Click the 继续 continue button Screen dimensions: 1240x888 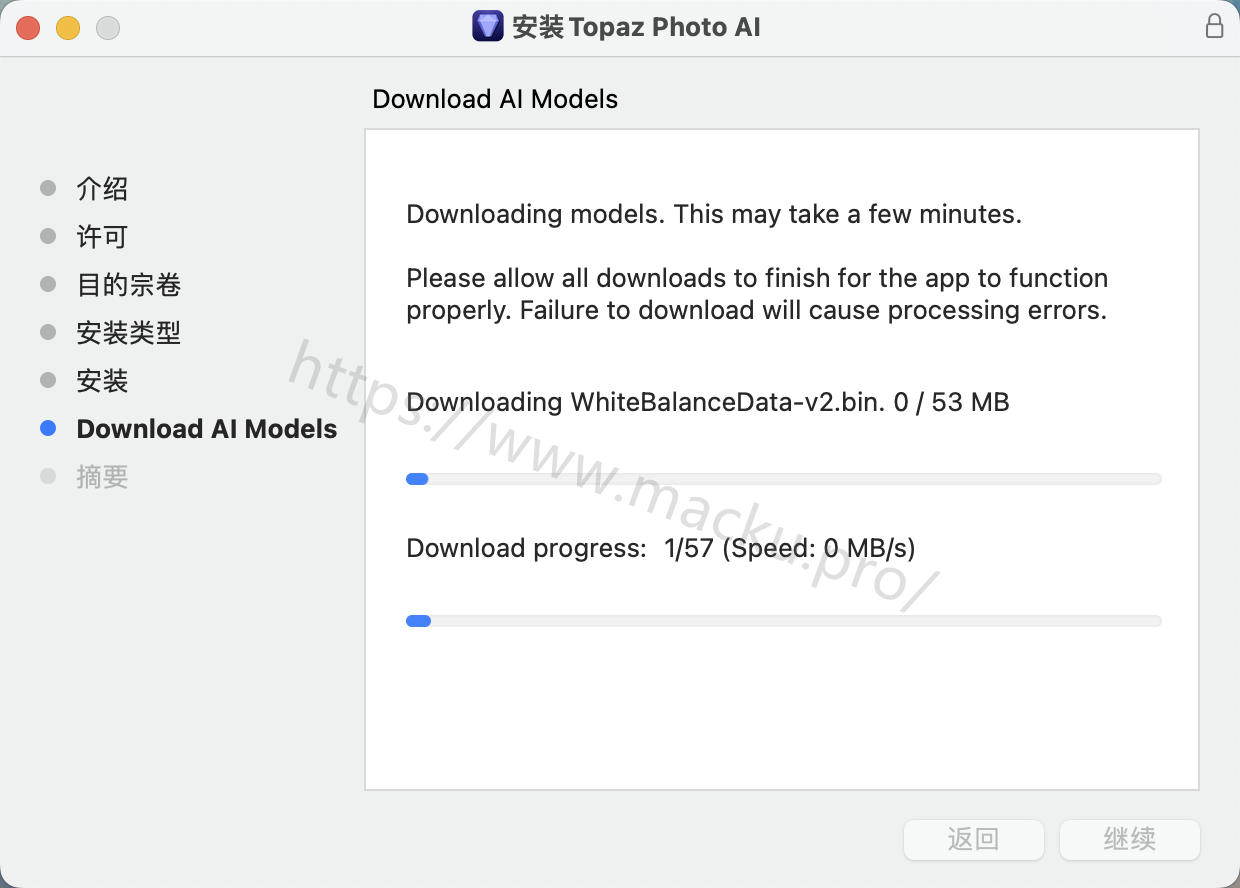pos(1129,839)
